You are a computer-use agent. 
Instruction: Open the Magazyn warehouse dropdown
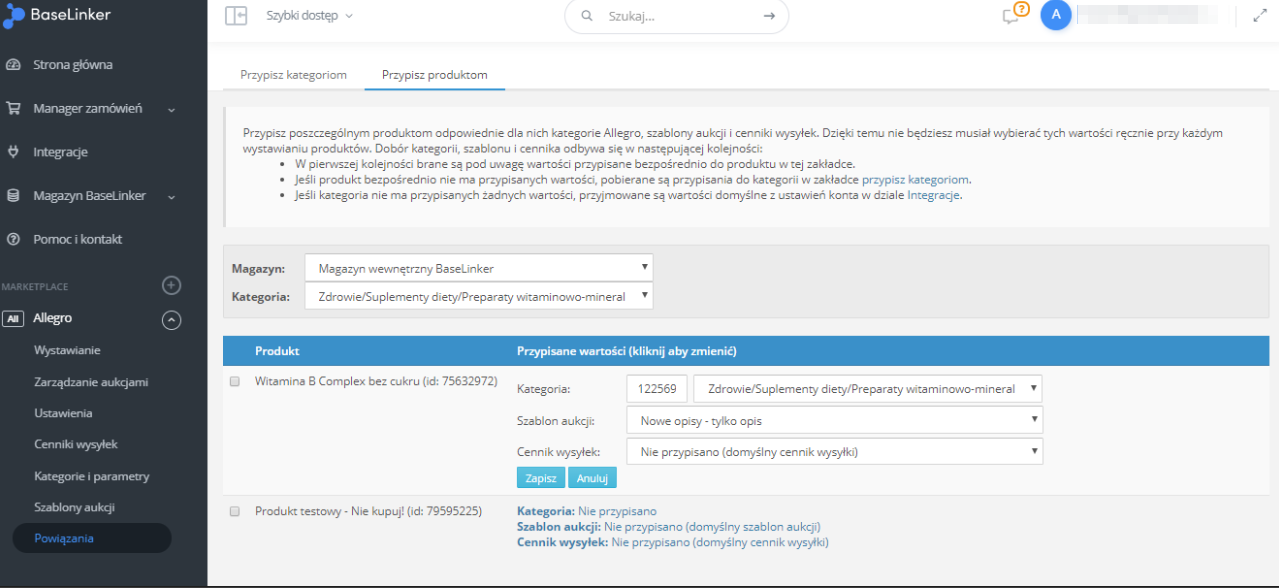click(478, 268)
